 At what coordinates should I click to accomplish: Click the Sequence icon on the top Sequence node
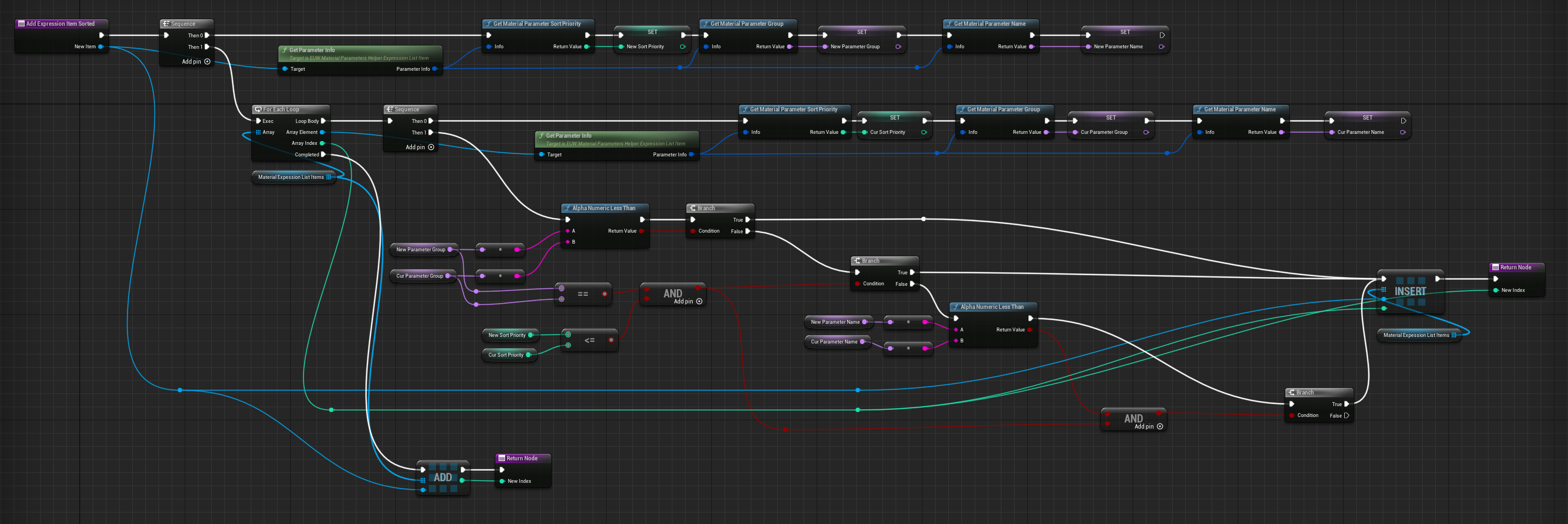166,24
